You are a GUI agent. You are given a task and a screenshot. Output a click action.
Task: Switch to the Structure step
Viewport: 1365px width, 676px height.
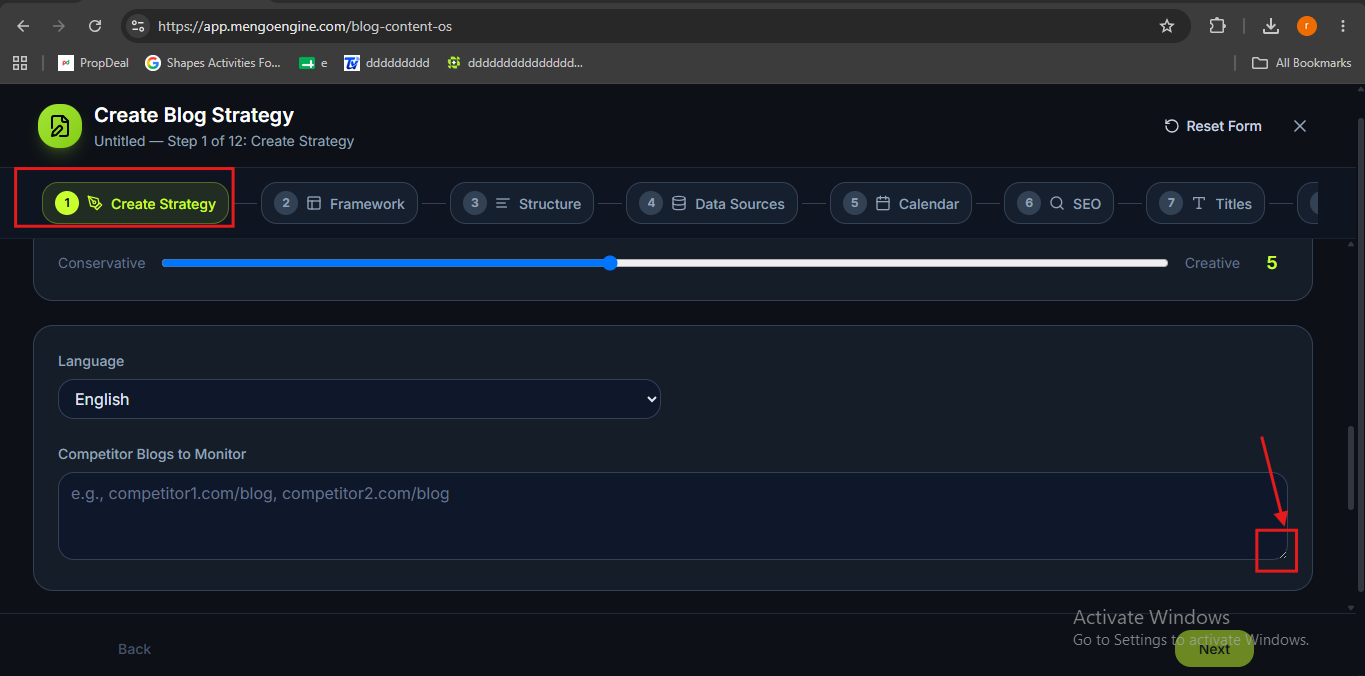pos(522,203)
